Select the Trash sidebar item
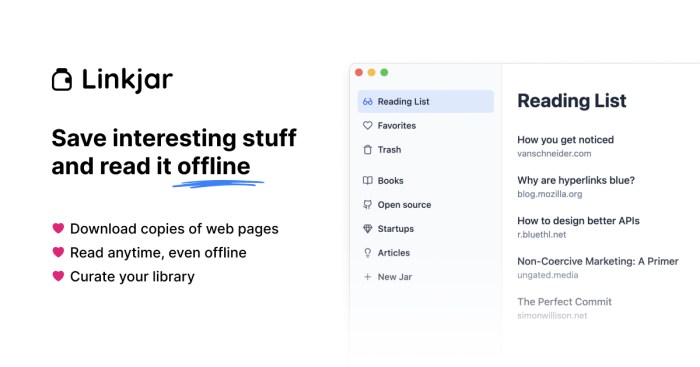 click(425, 150)
